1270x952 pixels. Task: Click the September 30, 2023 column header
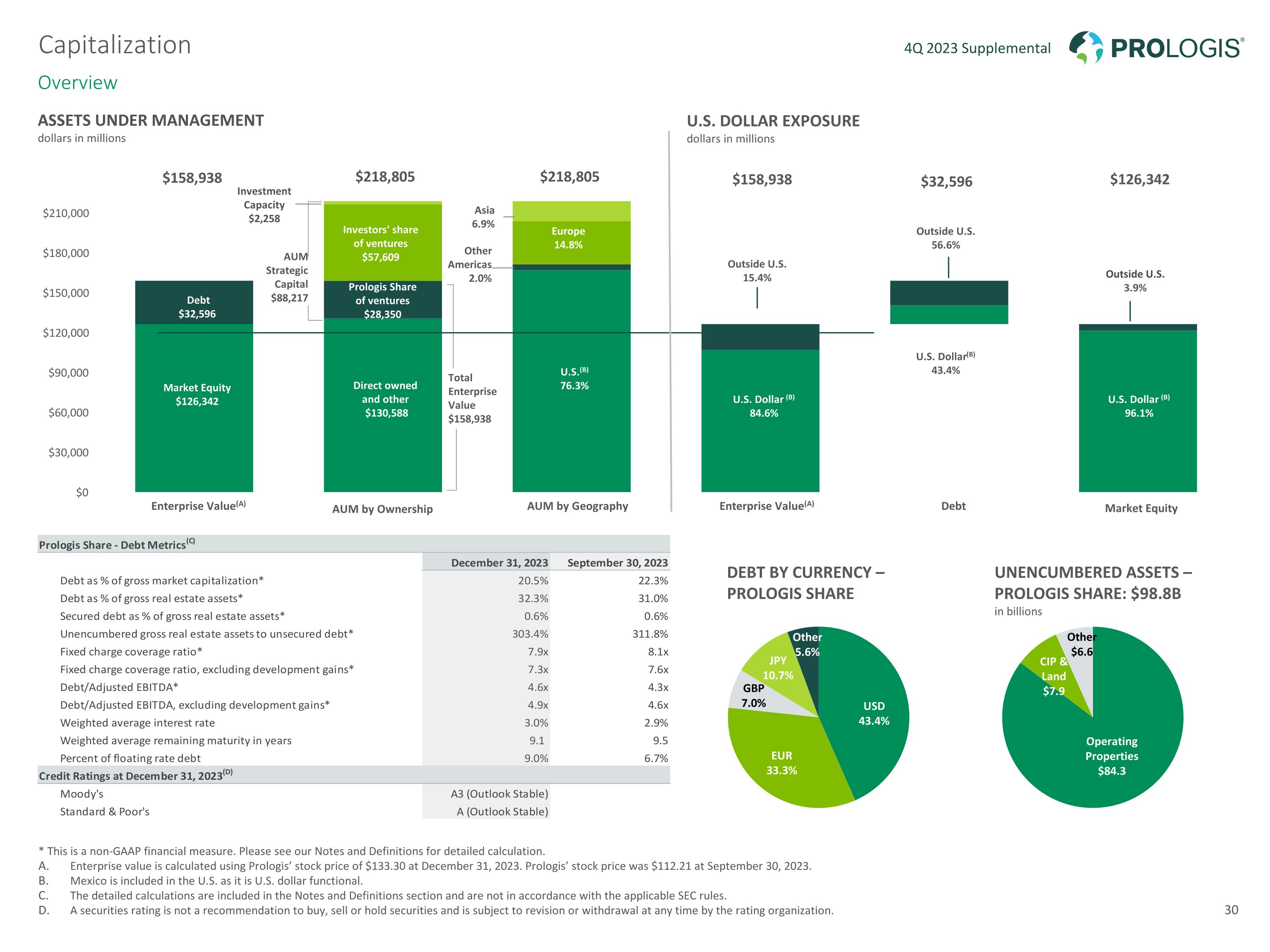[617, 562]
